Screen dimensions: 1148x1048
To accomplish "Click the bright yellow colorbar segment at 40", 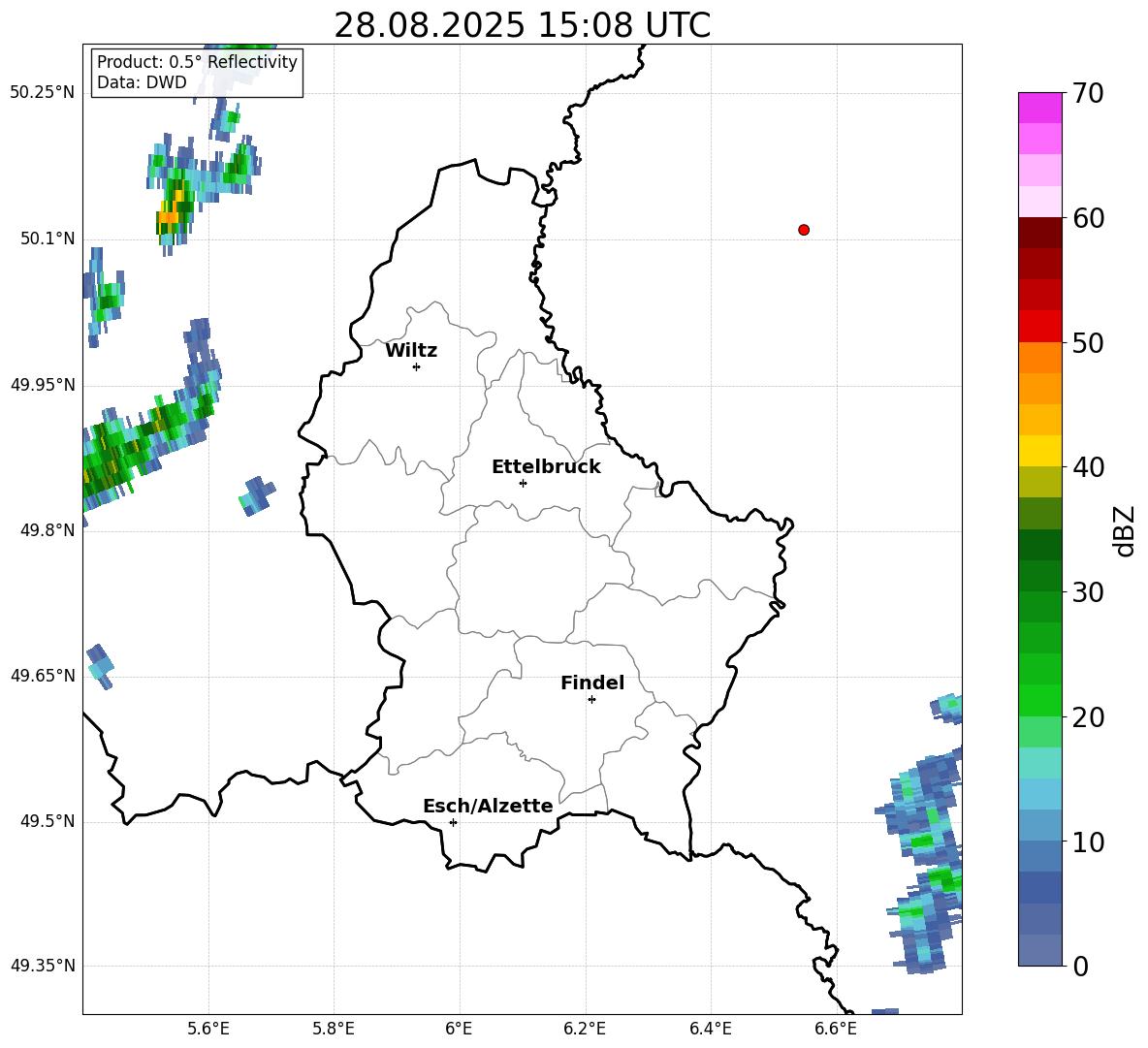I will [1039, 451].
